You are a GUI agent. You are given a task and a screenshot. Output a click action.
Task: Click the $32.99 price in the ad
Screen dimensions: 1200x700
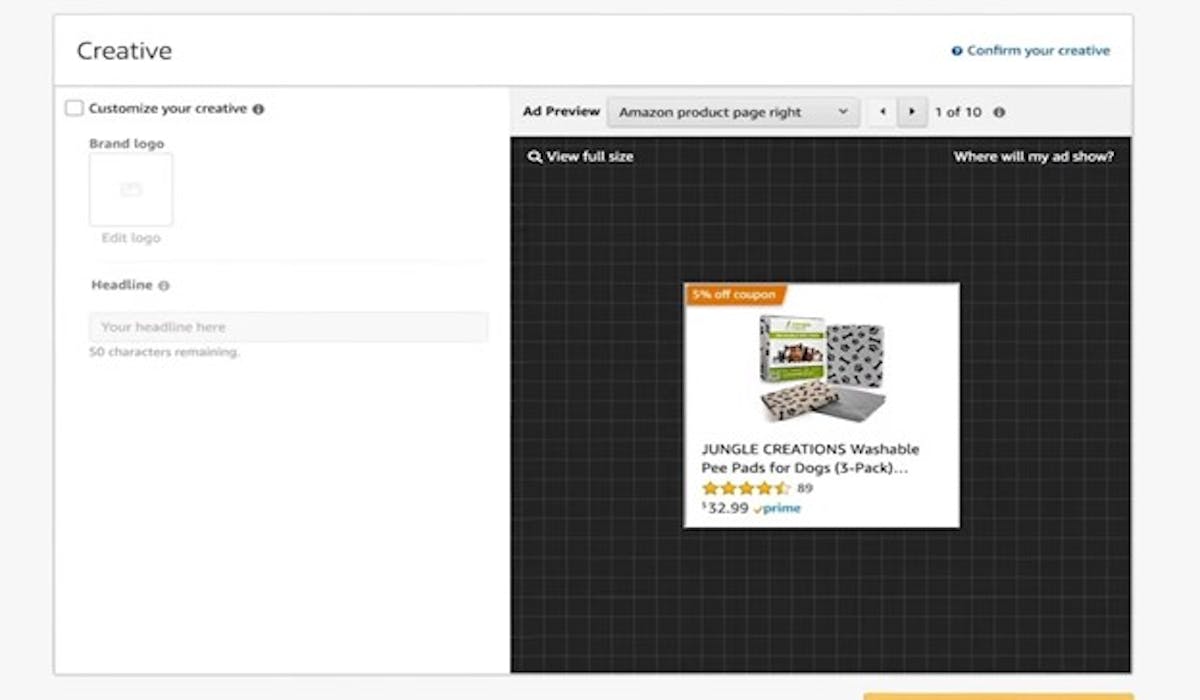coord(725,508)
